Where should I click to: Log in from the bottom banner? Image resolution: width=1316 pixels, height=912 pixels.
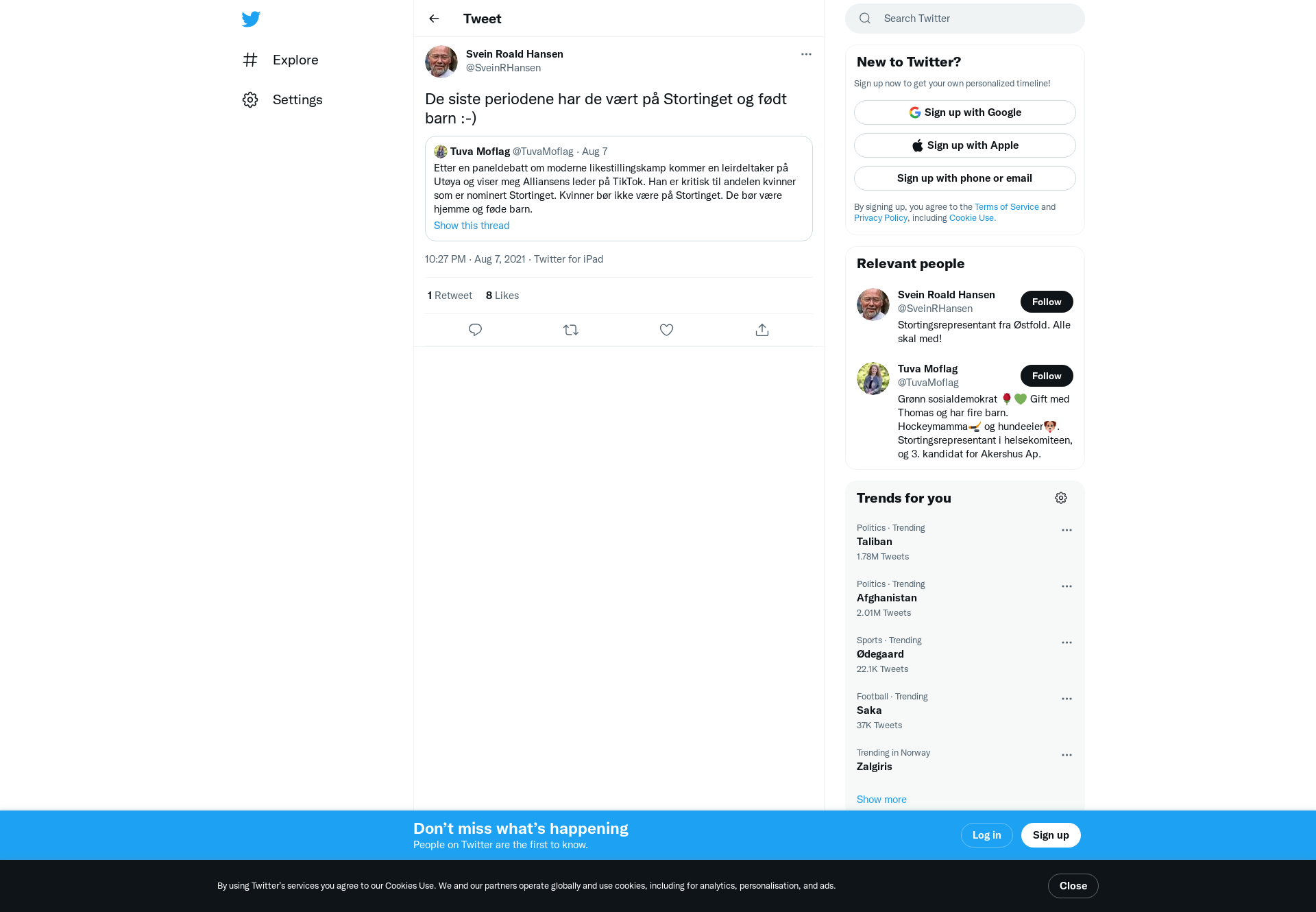[987, 835]
